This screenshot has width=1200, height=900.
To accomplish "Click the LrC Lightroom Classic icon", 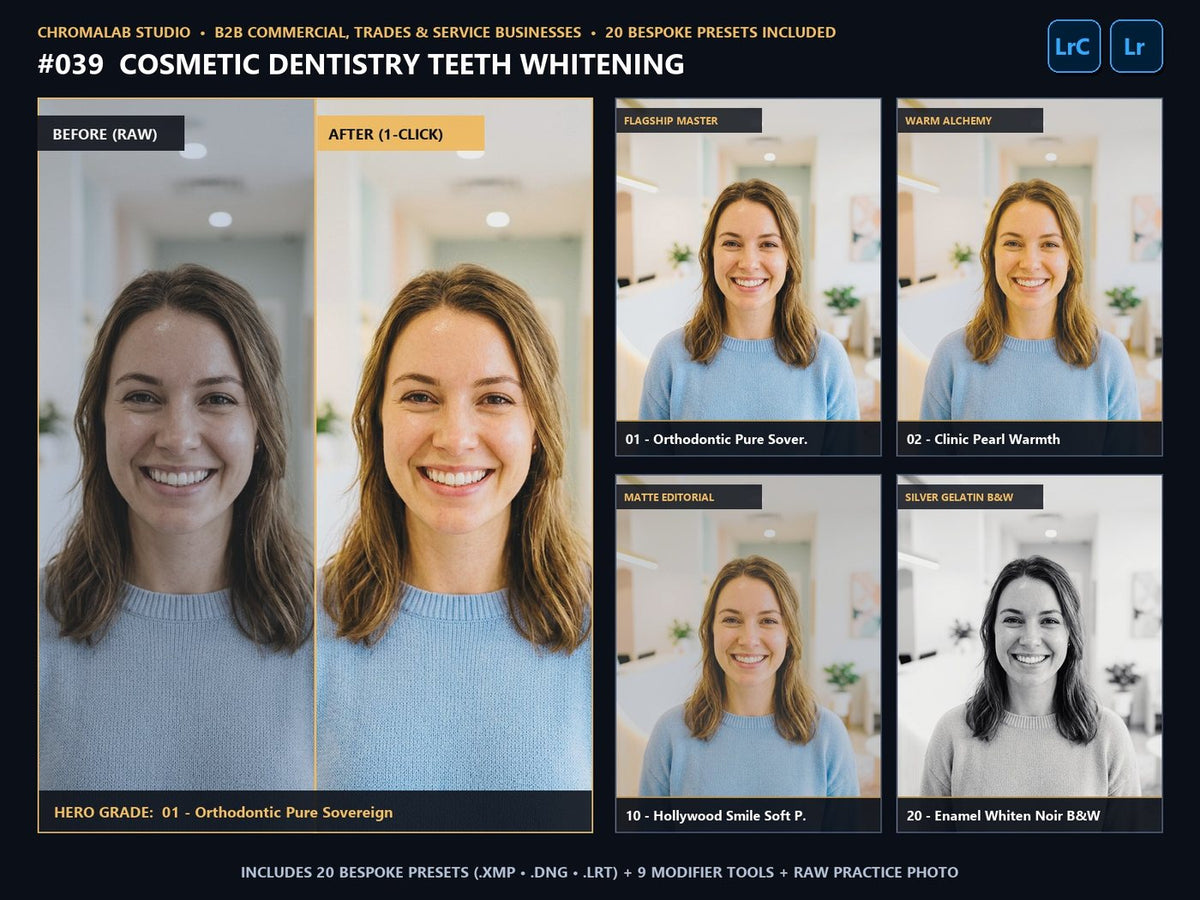I will pyautogui.click(x=1074, y=46).
